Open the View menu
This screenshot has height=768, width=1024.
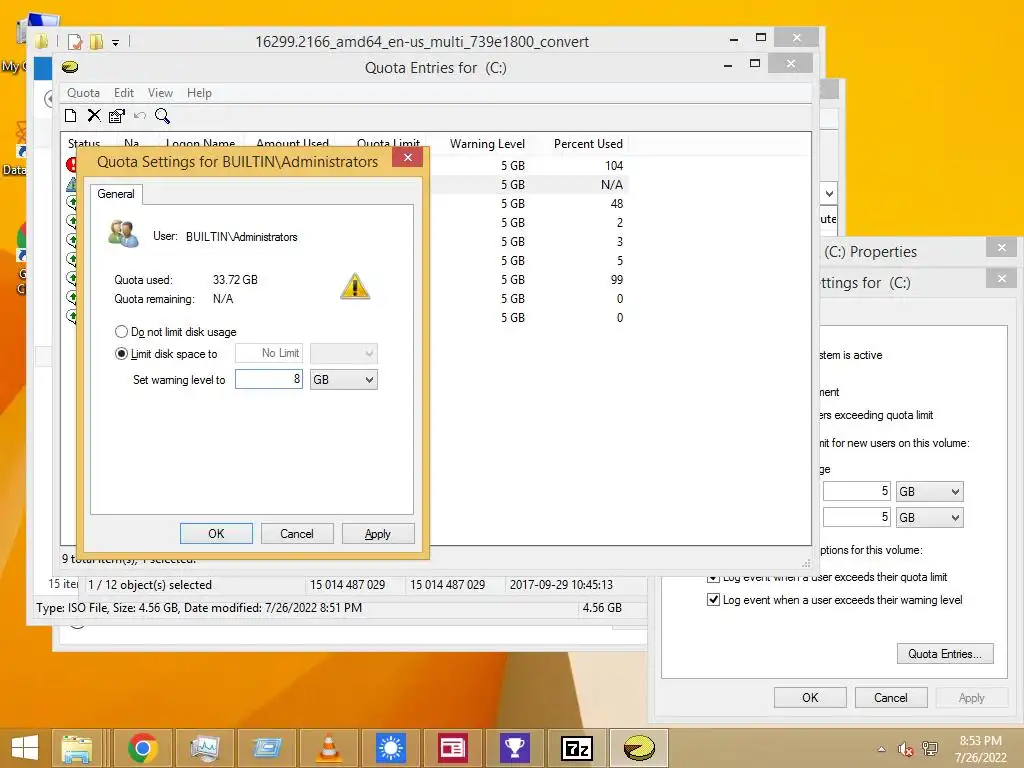[x=160, y=93]
